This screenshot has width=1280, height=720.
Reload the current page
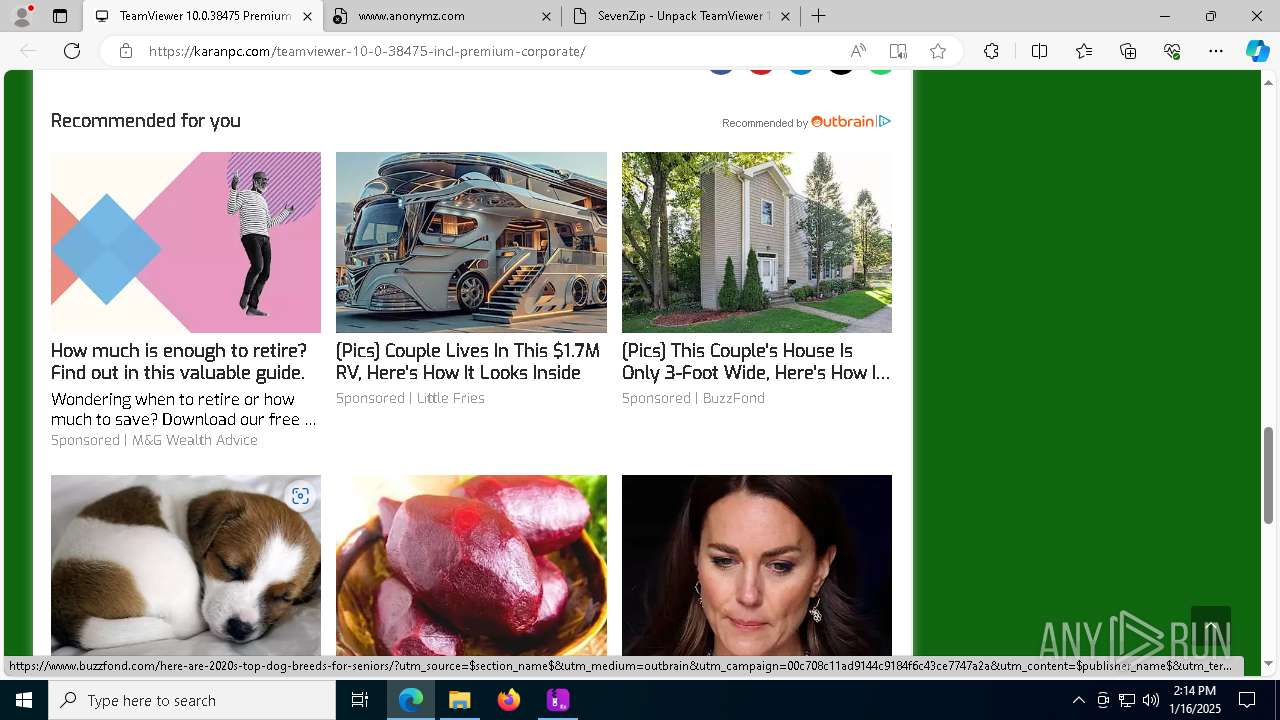(72, 51)
